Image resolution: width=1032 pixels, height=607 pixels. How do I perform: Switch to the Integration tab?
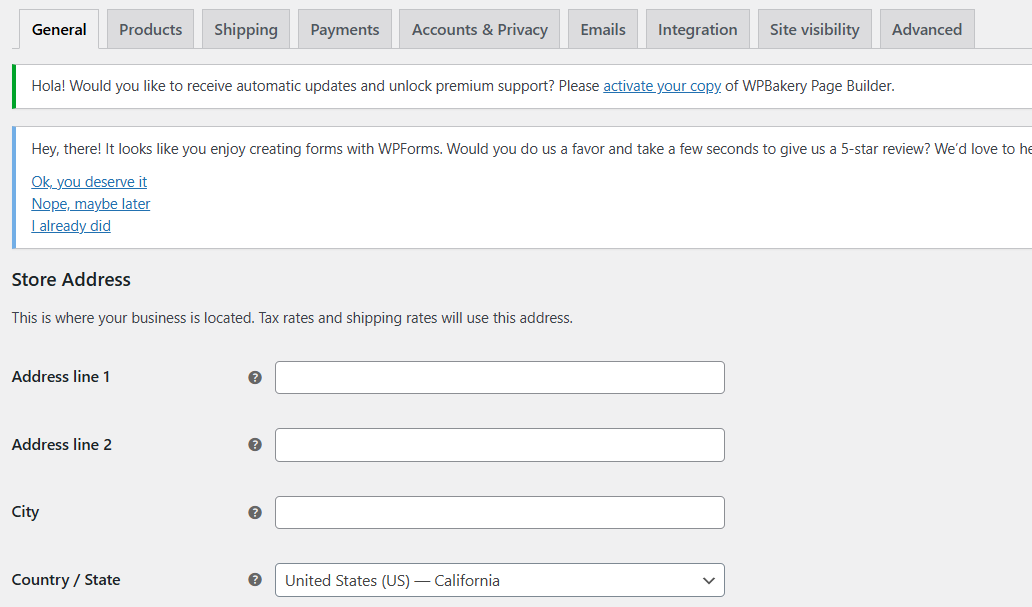coord(698,29)
